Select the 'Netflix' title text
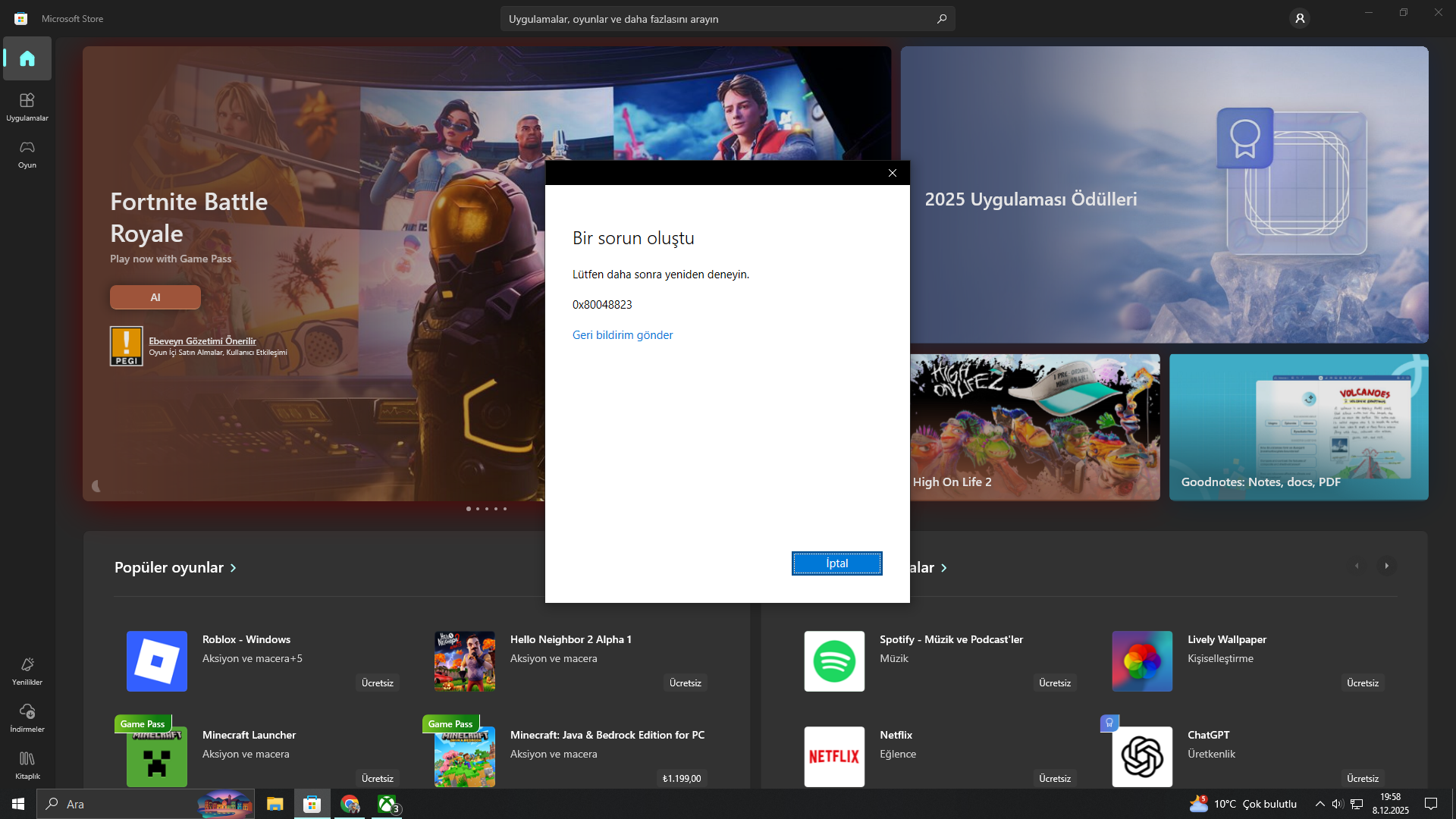Viewport: 1456px width, 819px height. pos(896,735)
